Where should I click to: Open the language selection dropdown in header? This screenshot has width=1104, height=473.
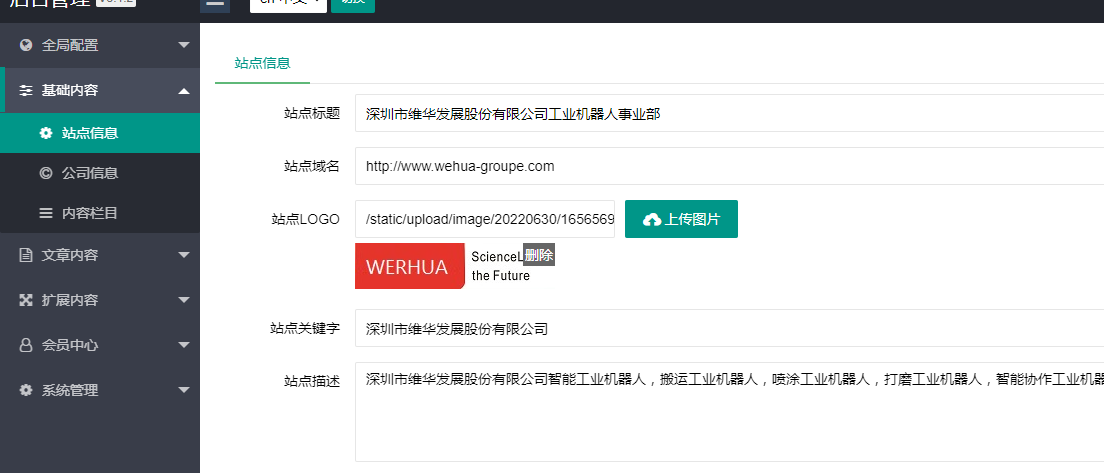coord(288,4)
